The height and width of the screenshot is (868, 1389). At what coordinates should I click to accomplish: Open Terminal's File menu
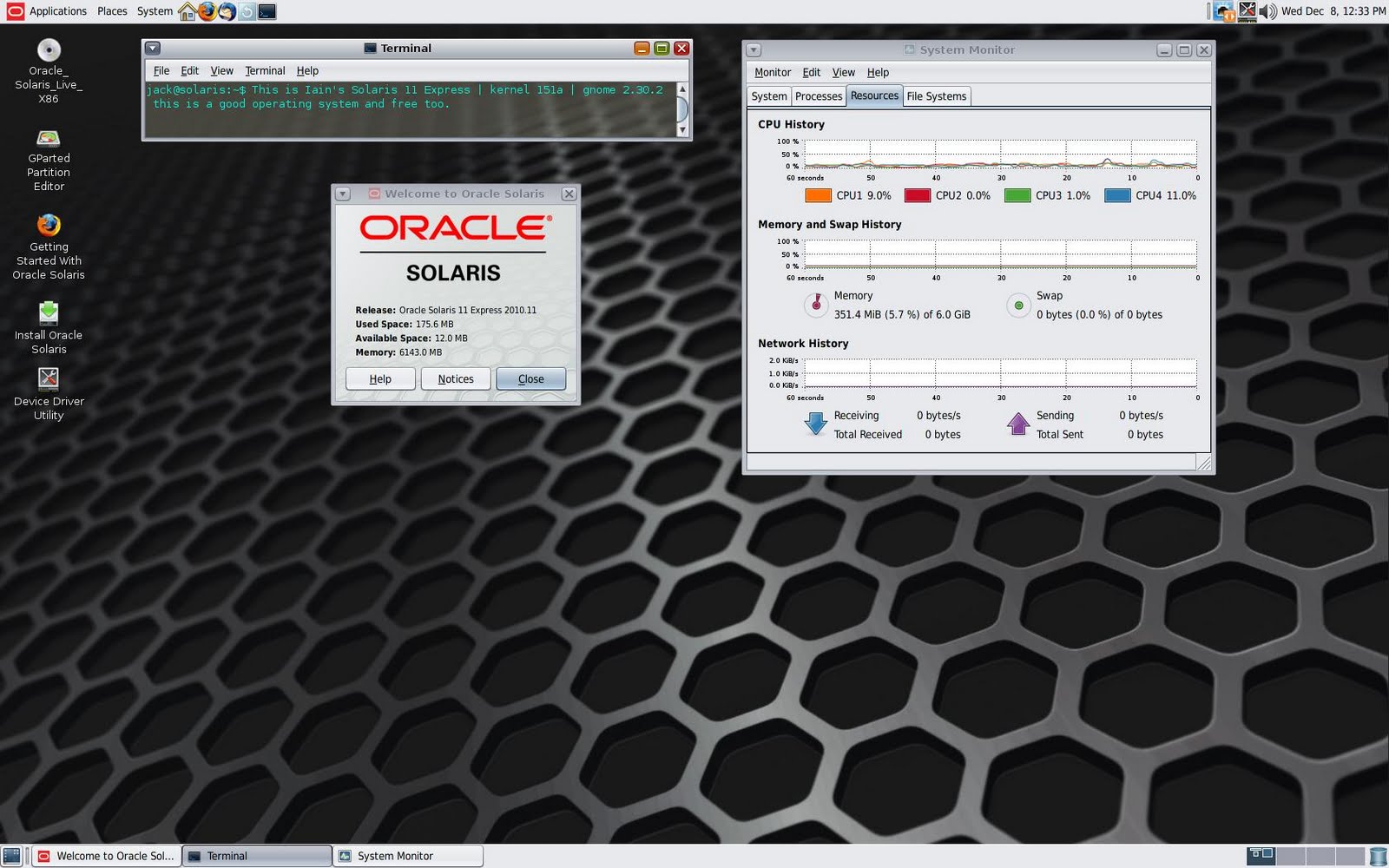click(x=161, y=71)
